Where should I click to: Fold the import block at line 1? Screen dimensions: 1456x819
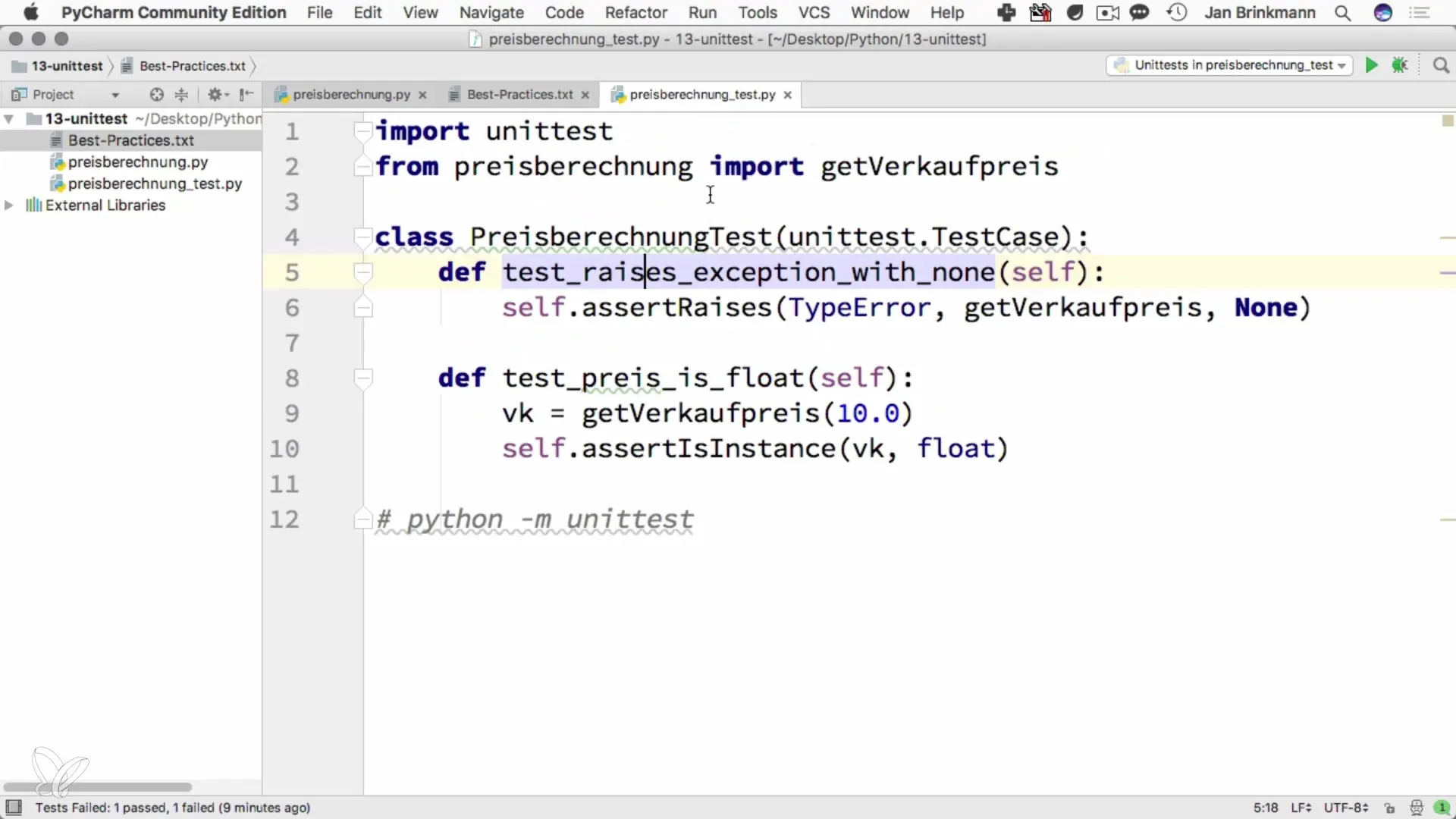coord(363,131)
